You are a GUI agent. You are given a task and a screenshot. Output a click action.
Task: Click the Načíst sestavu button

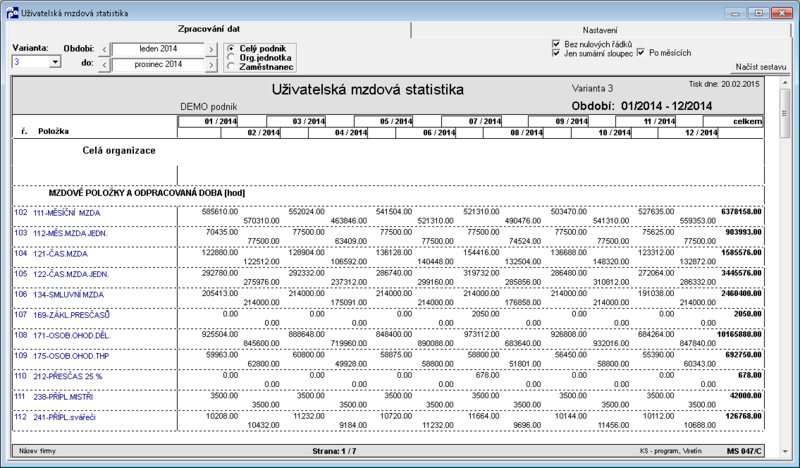click(x=760, y=67)
